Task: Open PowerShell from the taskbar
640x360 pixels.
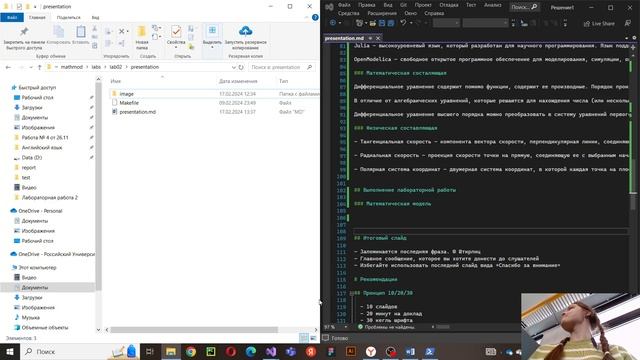Action: pyautogui.click(x=430, y=351)
